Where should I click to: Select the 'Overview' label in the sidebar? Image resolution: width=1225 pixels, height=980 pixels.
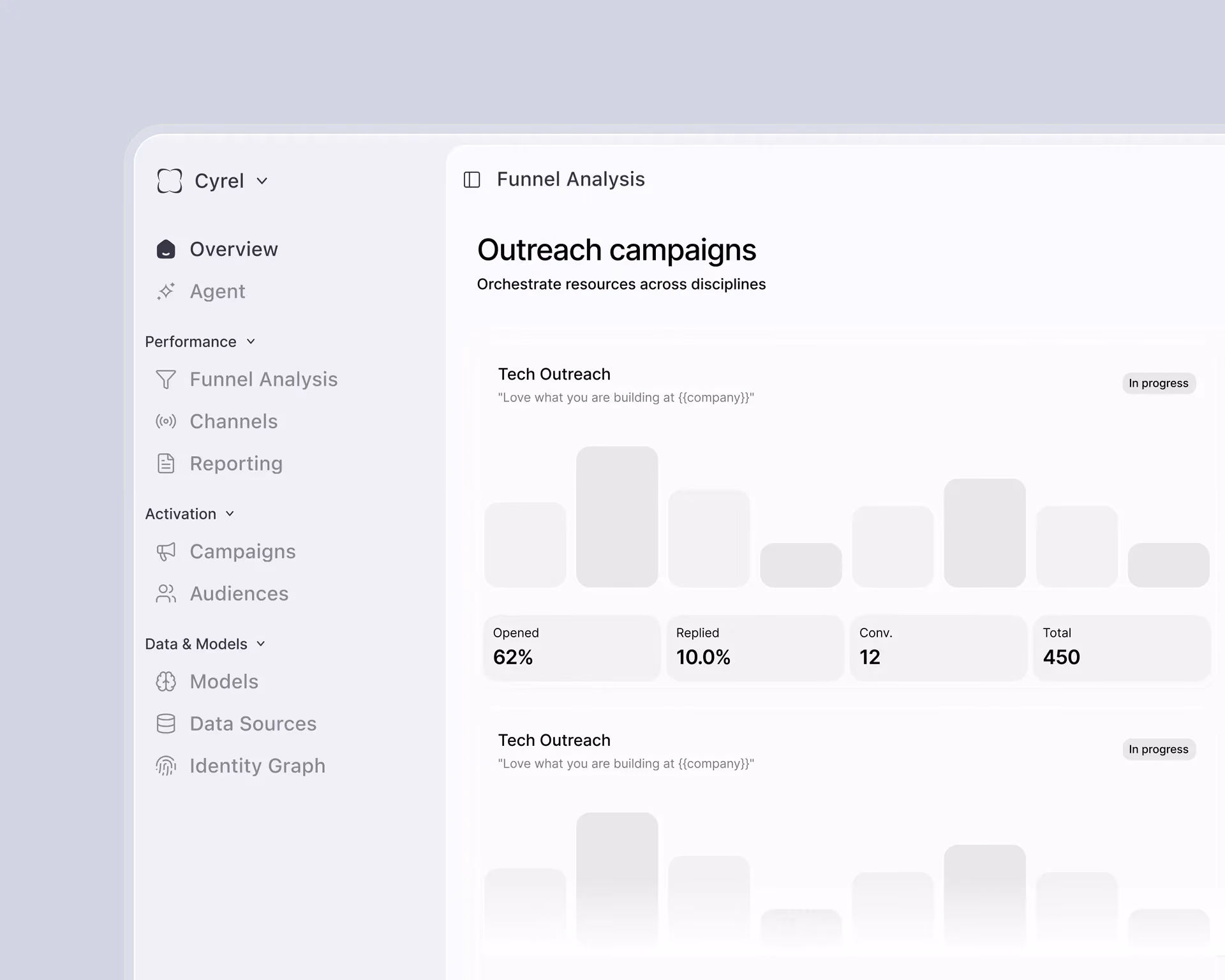[234, 249]
